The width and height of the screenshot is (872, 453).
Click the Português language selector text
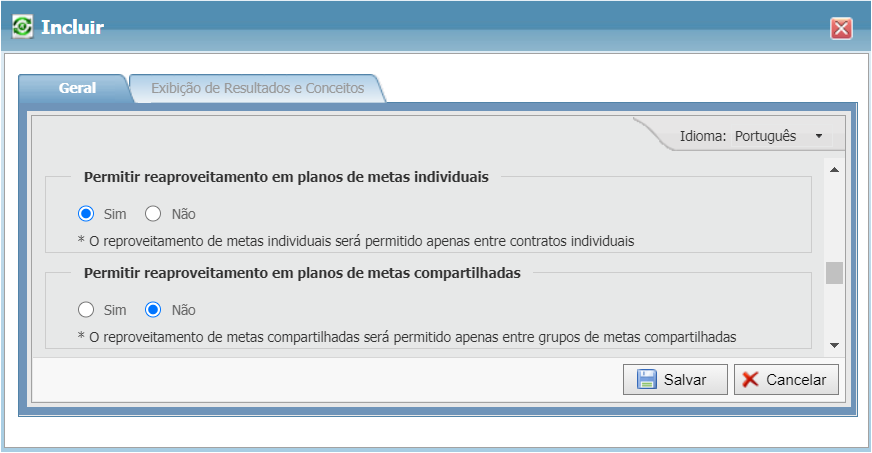click(765, 136)
